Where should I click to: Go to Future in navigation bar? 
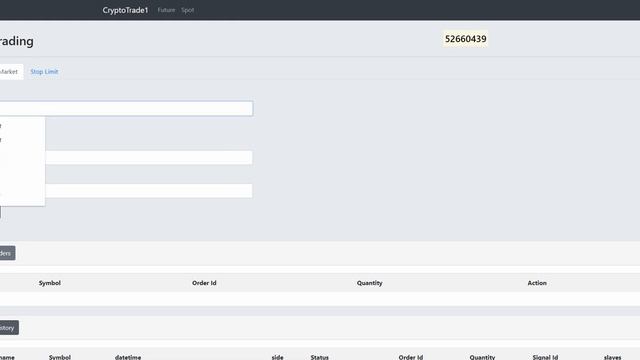(x=167, y=10)
